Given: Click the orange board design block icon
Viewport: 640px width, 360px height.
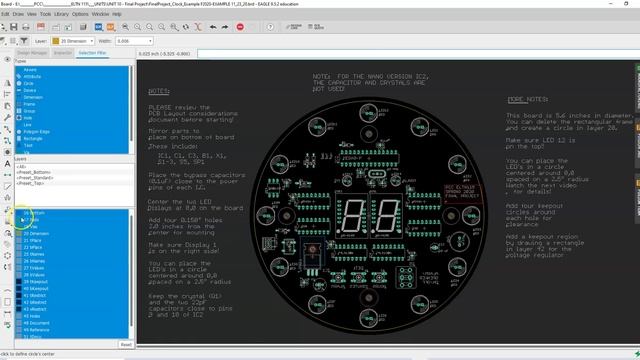Looking at the screenshot, I should pos(111,27).
